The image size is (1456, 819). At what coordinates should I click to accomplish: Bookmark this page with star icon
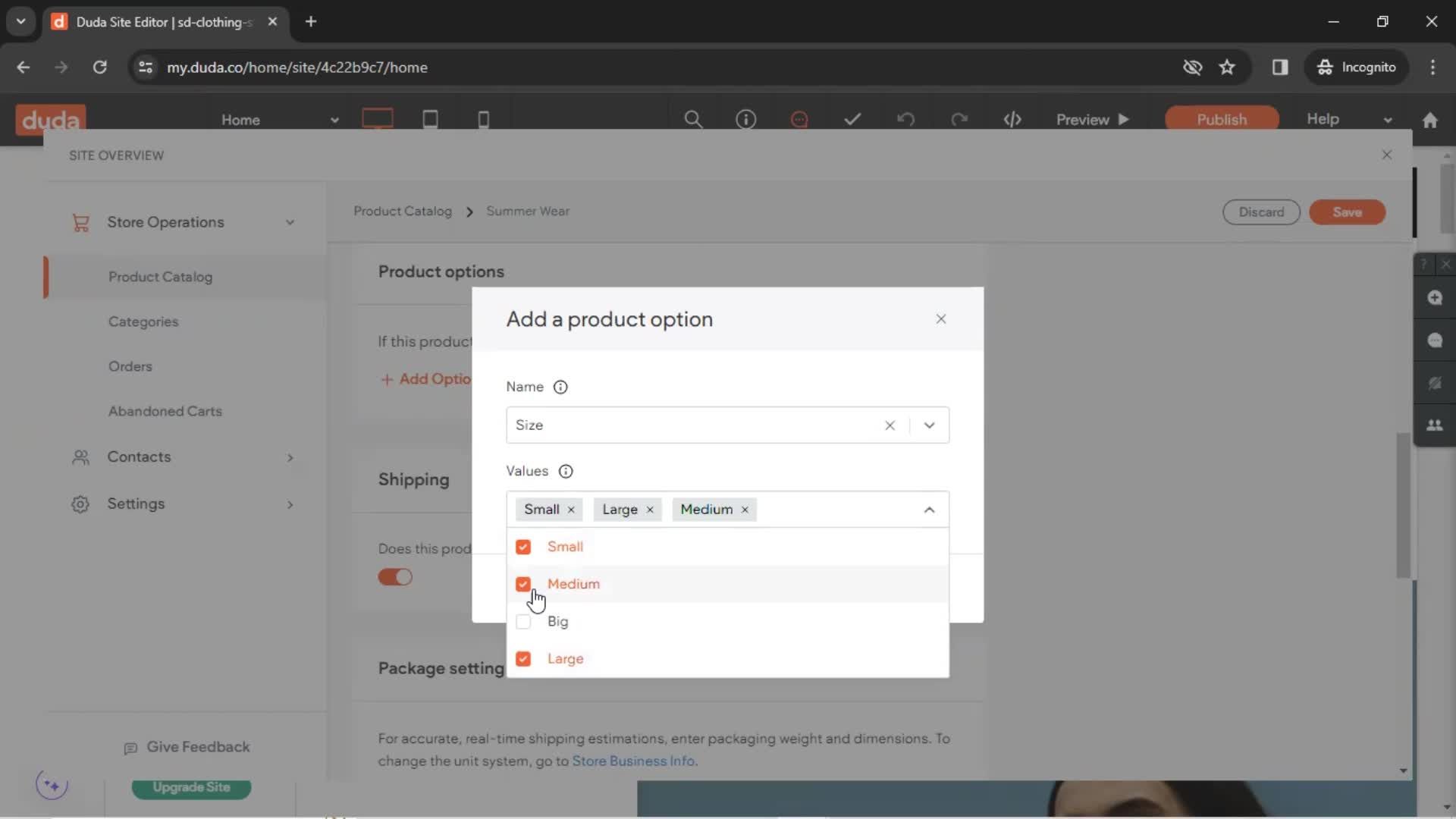tap(1227, 67)
